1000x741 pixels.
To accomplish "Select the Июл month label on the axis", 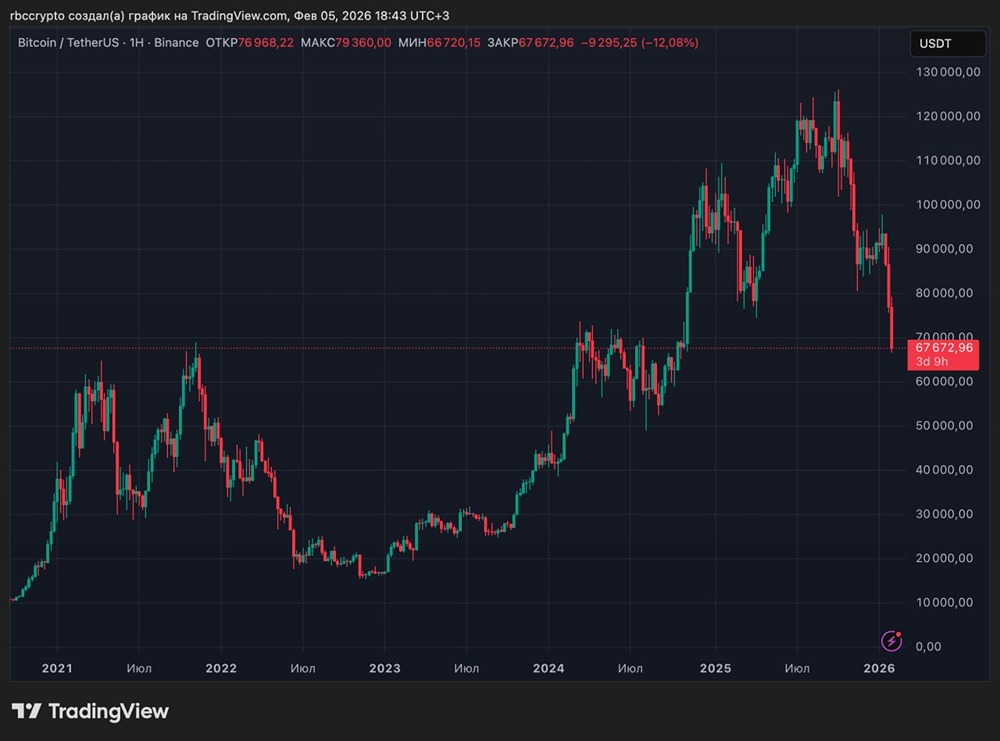I will point(139,668).
